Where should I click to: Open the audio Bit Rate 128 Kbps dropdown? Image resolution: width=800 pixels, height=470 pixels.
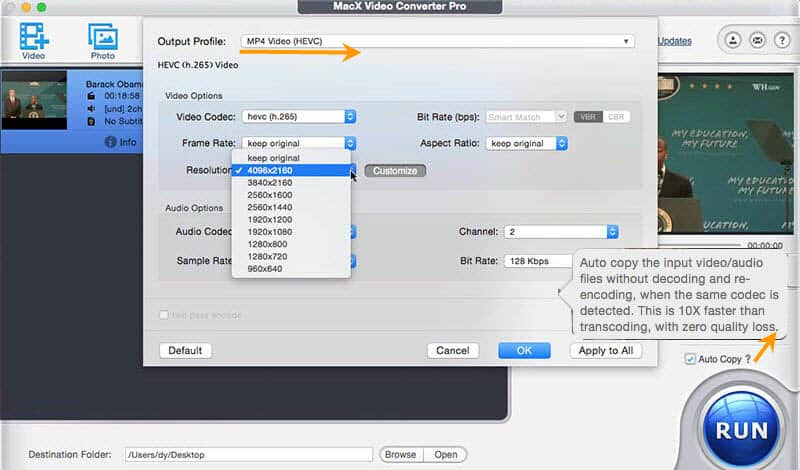coord(539,261)
